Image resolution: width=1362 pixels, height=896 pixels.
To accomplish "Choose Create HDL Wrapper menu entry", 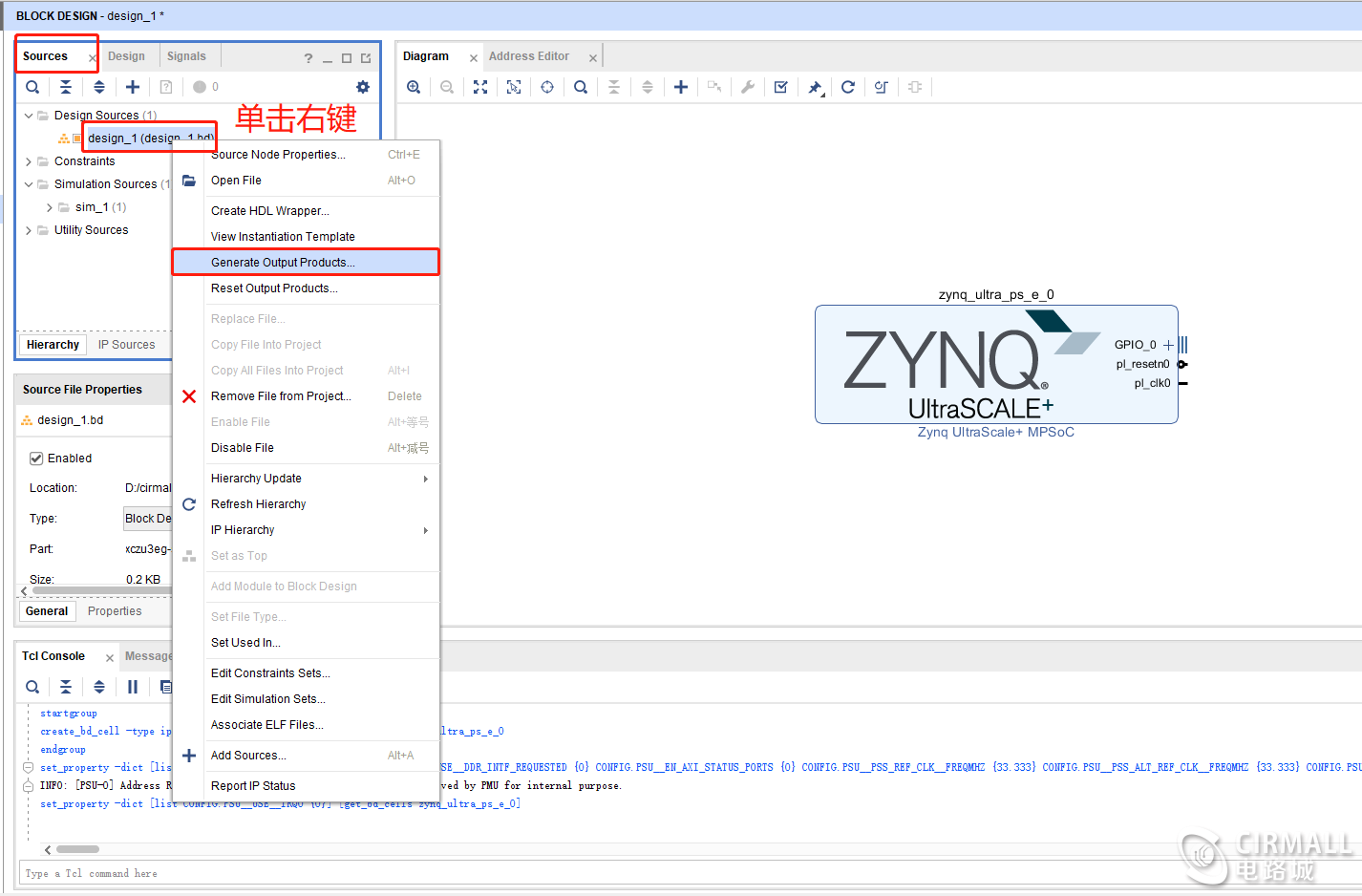I will click(x=270, y=211).
